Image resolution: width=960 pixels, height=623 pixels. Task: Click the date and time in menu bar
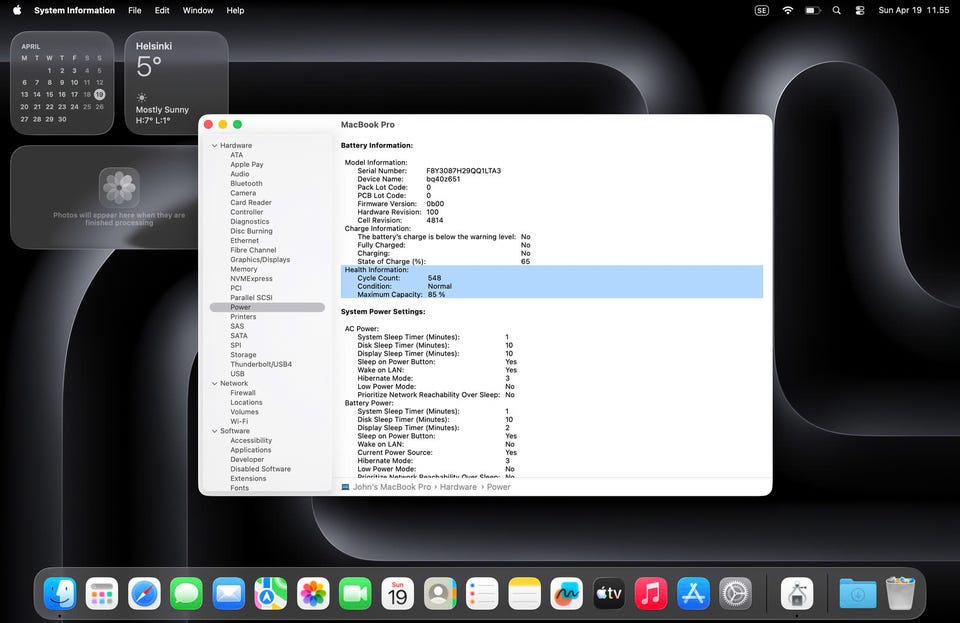tap(913, 10)
